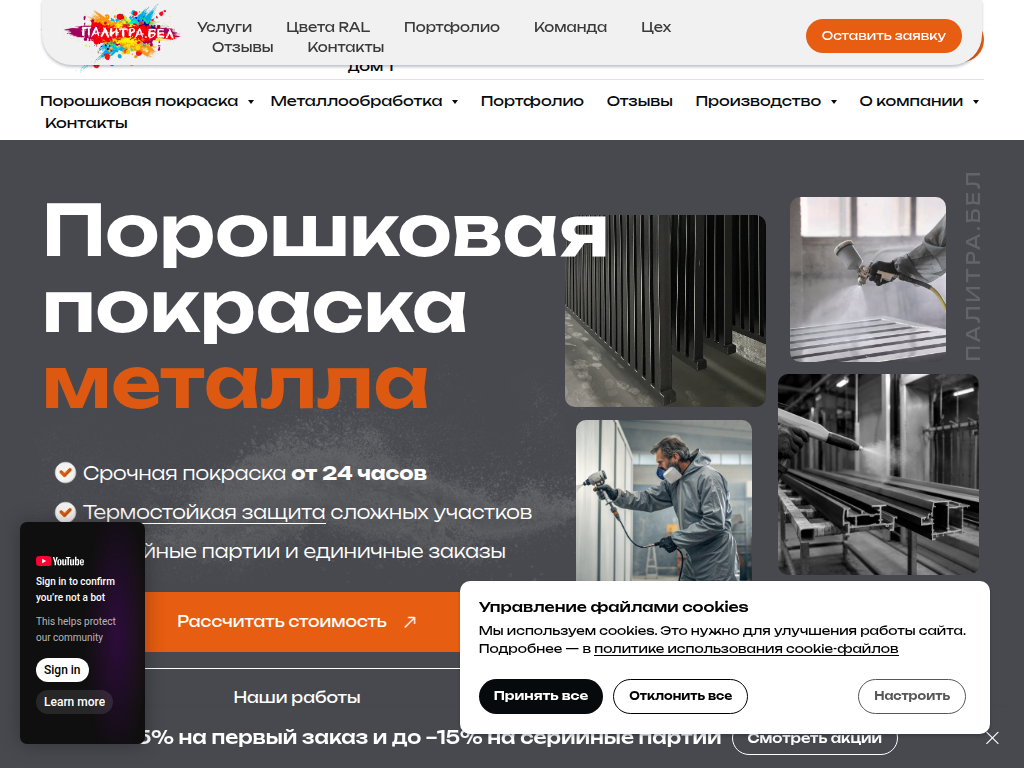Viewport: 1024px width, 768px height.
Task: Click the Производство navigation label
Action: pyautogui.click(x=758, y=101)
